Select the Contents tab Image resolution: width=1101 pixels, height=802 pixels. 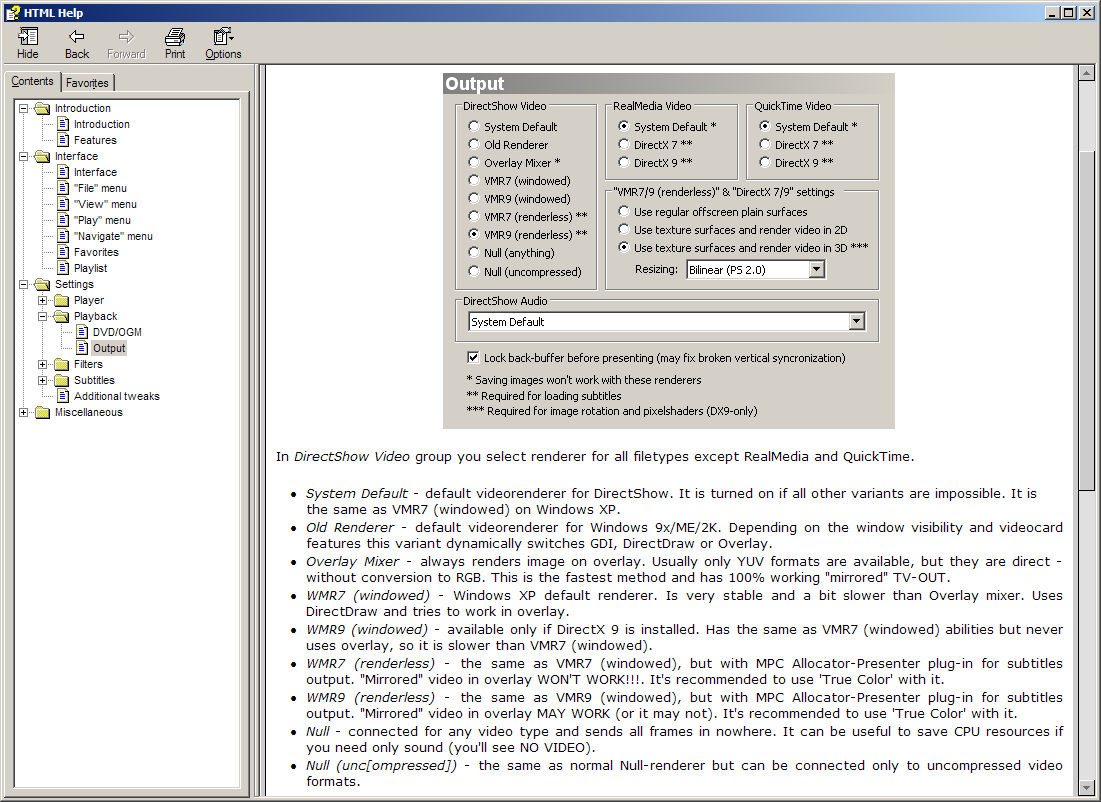[x=33, y=82]
